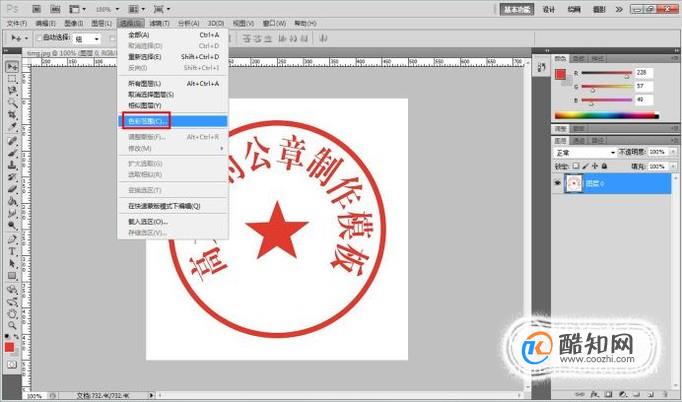Switch to the 设计 workspace
The image size is (682, 402).
coord(549,9)
